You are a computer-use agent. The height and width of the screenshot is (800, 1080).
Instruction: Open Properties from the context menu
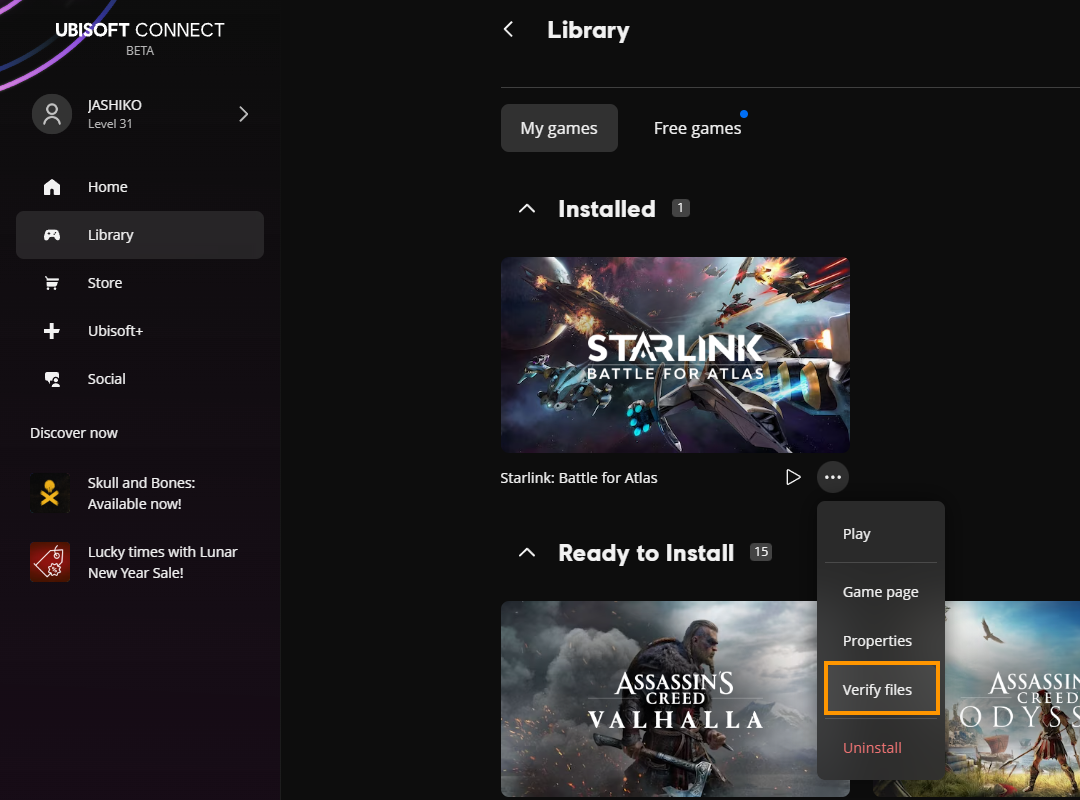click(880, 641)
